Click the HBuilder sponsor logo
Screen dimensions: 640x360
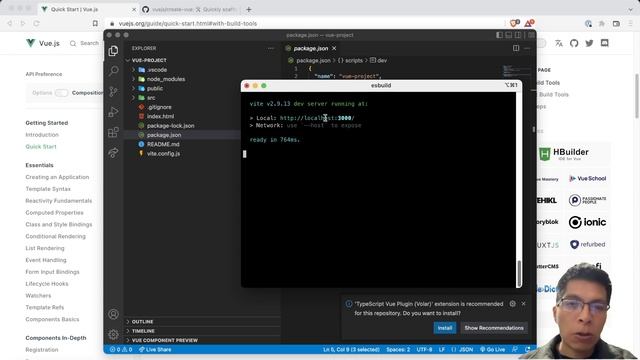pyautogui.click(x=564, y=153)
